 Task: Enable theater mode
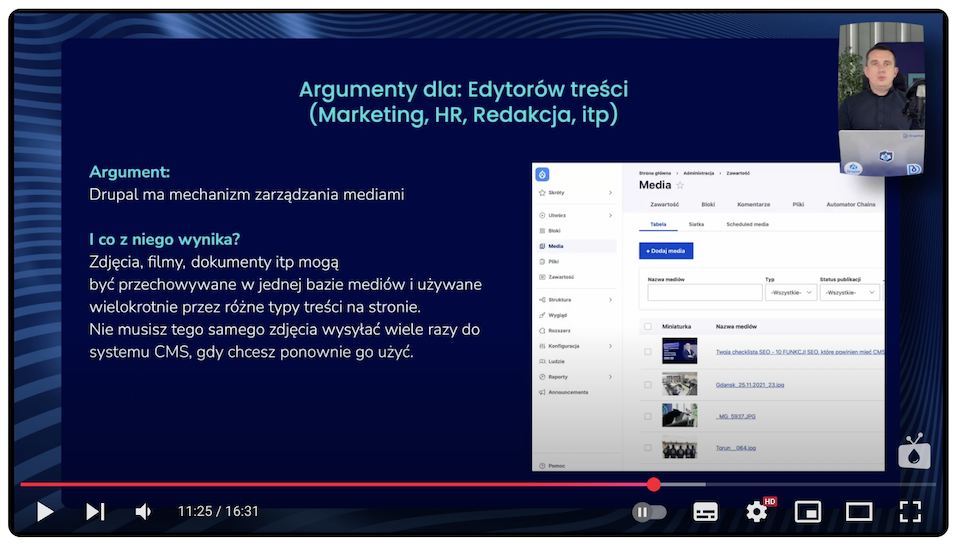(859, 511)
